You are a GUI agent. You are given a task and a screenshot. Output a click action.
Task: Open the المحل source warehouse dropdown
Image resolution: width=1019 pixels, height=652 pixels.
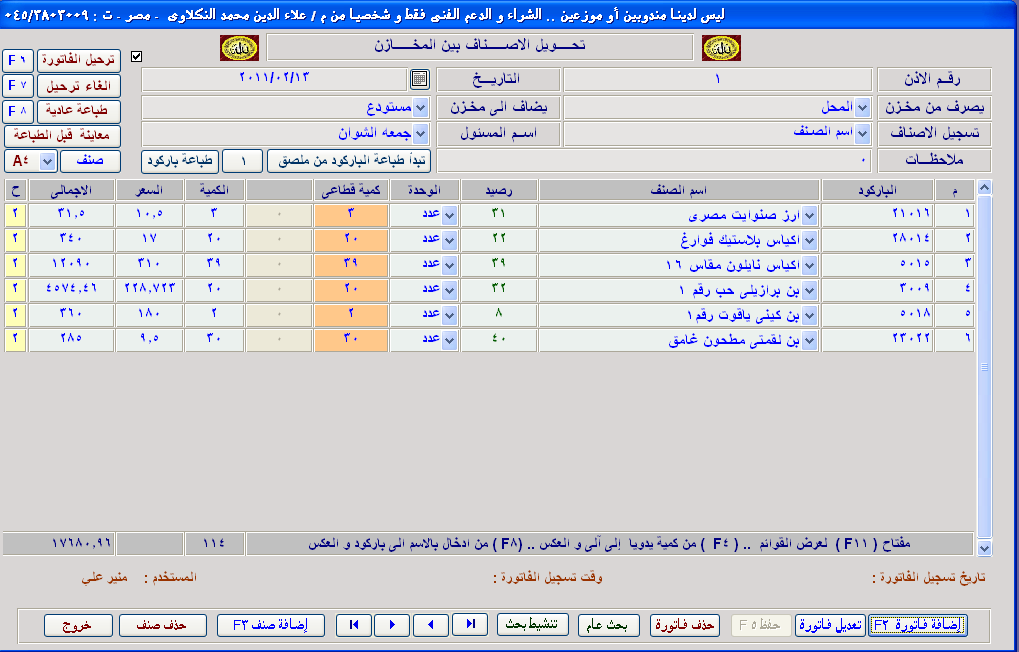pos(862,107)
